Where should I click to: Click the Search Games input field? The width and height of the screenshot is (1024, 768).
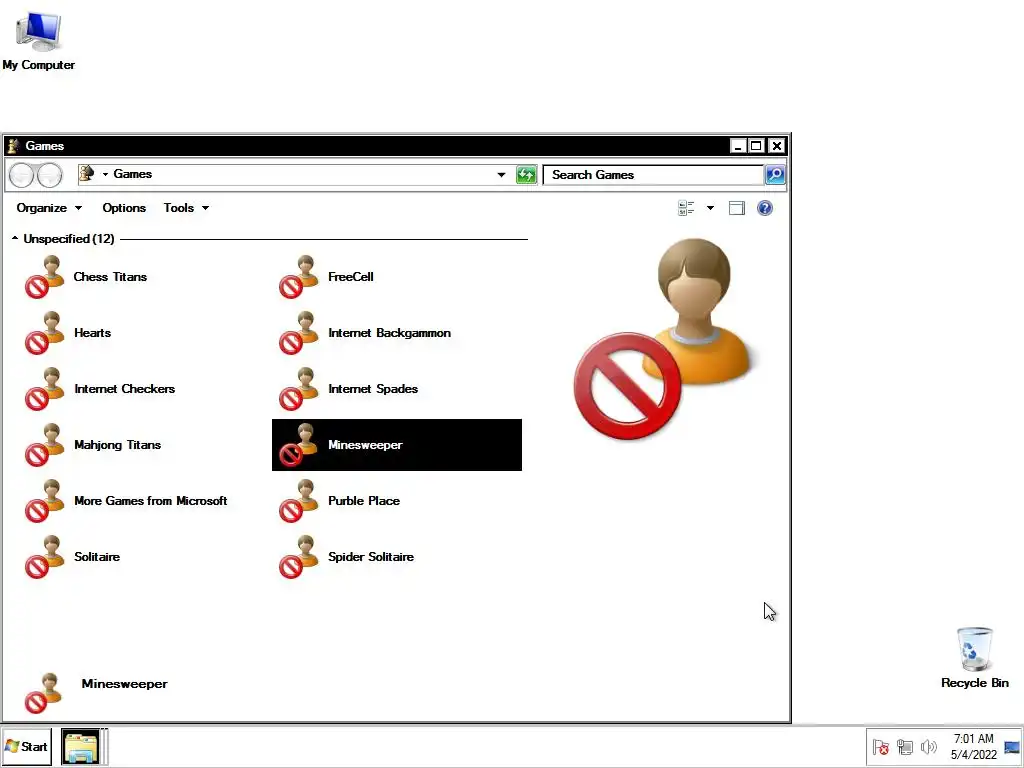[x=653, y=174]
